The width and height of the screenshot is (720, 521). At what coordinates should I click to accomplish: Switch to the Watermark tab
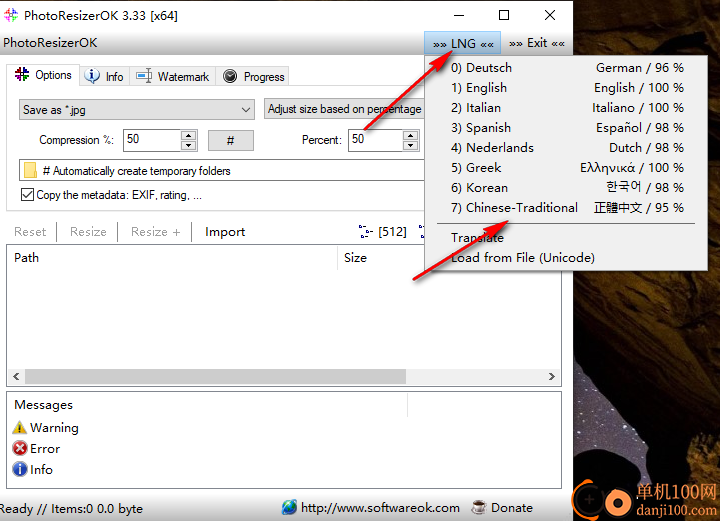(173, 76)
